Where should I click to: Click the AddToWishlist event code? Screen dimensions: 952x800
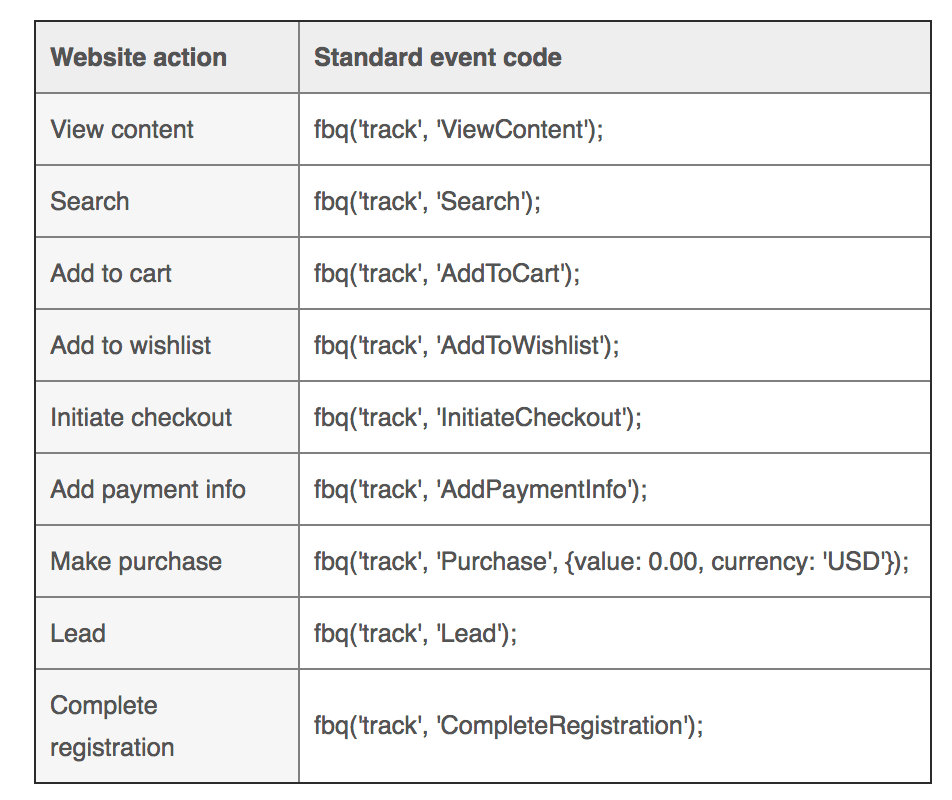point(466,345)
